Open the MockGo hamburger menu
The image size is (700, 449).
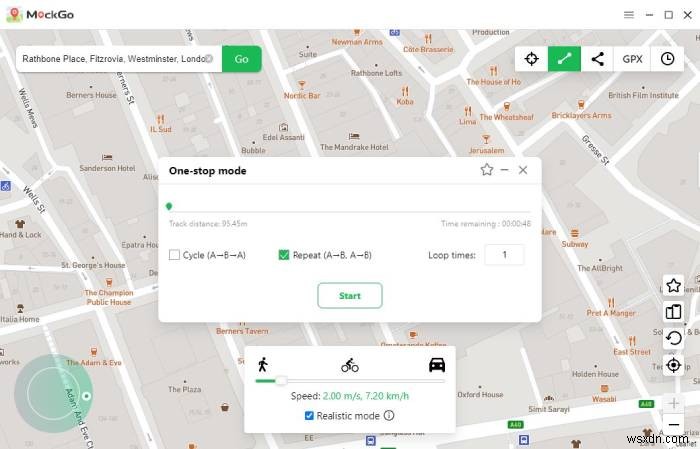click(x=629, y=15)
